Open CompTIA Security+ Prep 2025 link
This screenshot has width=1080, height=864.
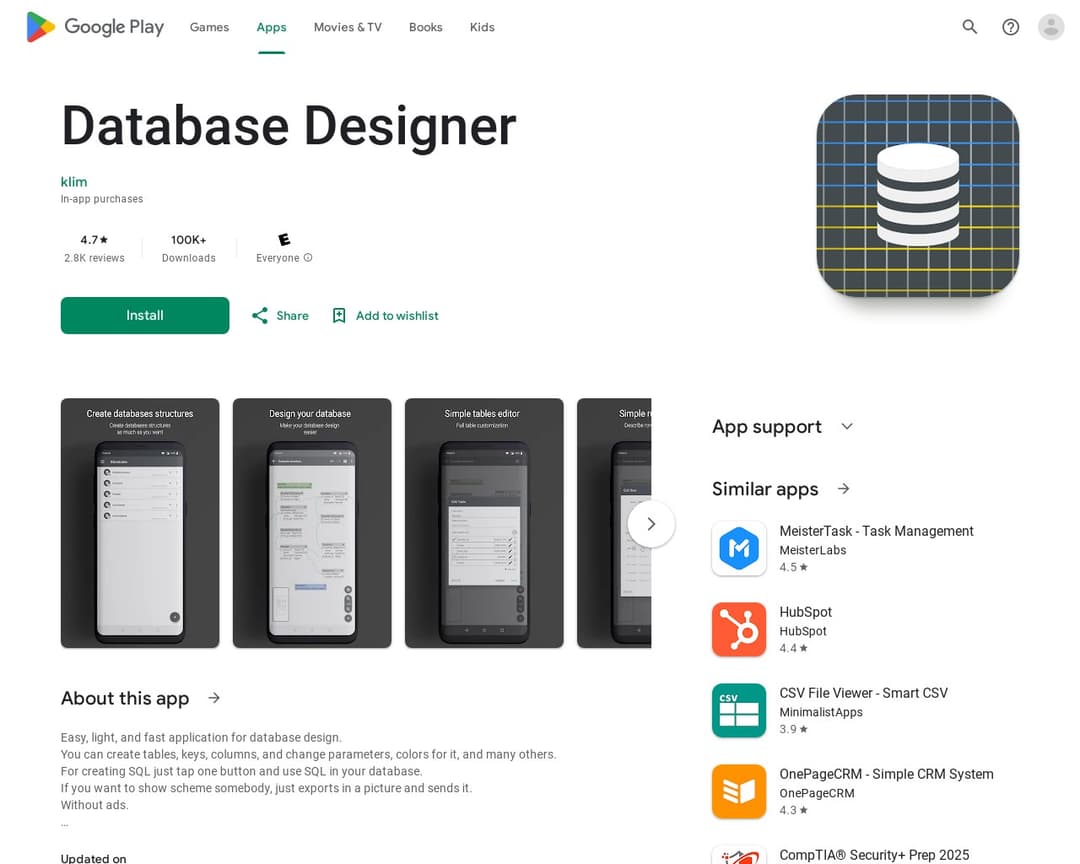pyautogui.click(x=874, y=855)
